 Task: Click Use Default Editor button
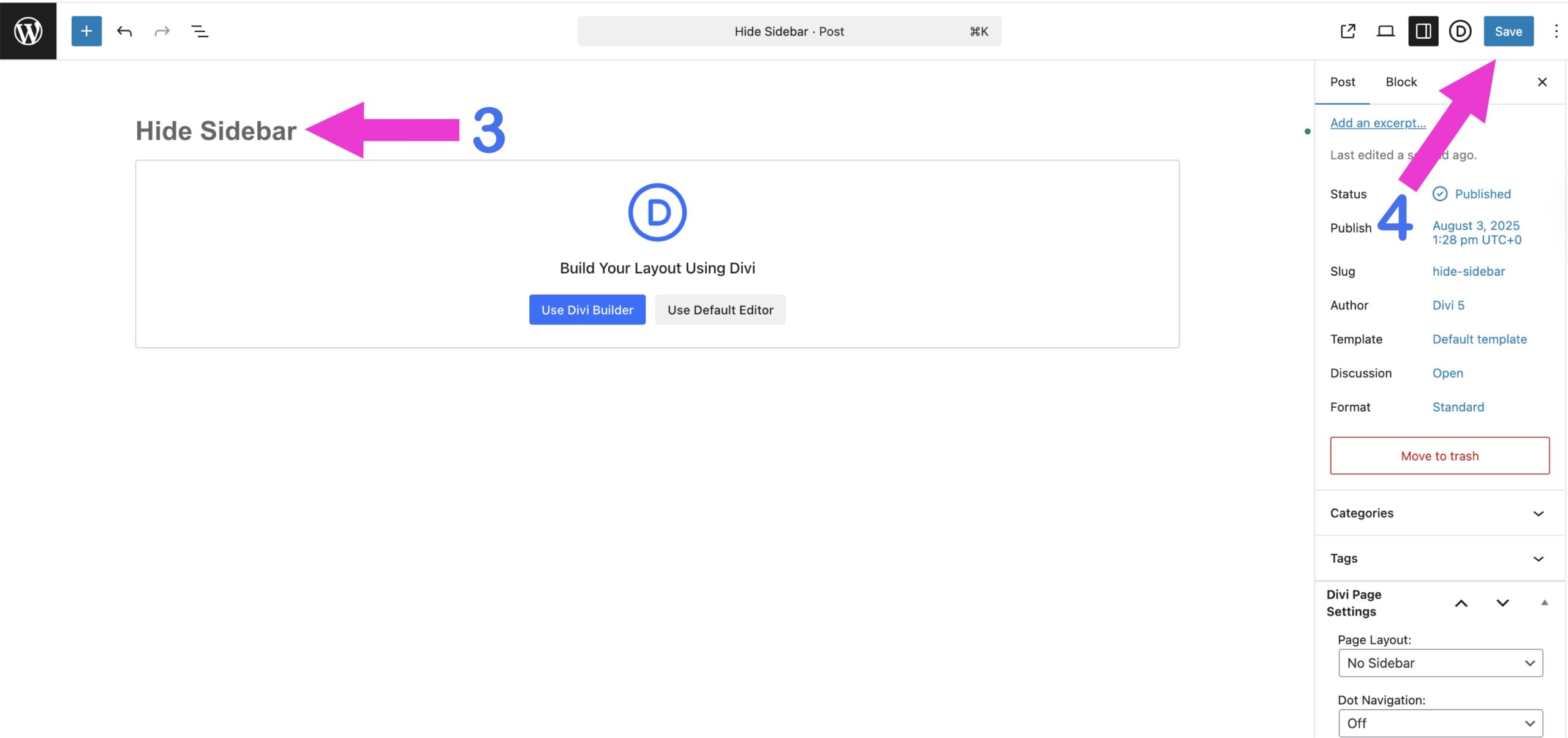tap(720, 310)
